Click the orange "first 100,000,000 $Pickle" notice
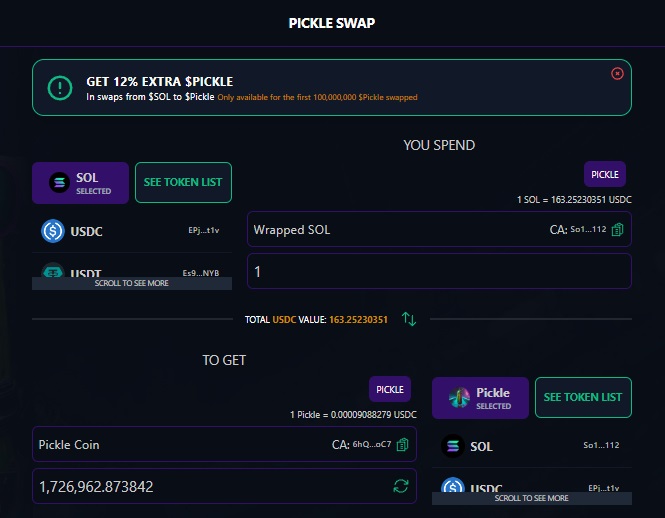 [x=317, y=98]
